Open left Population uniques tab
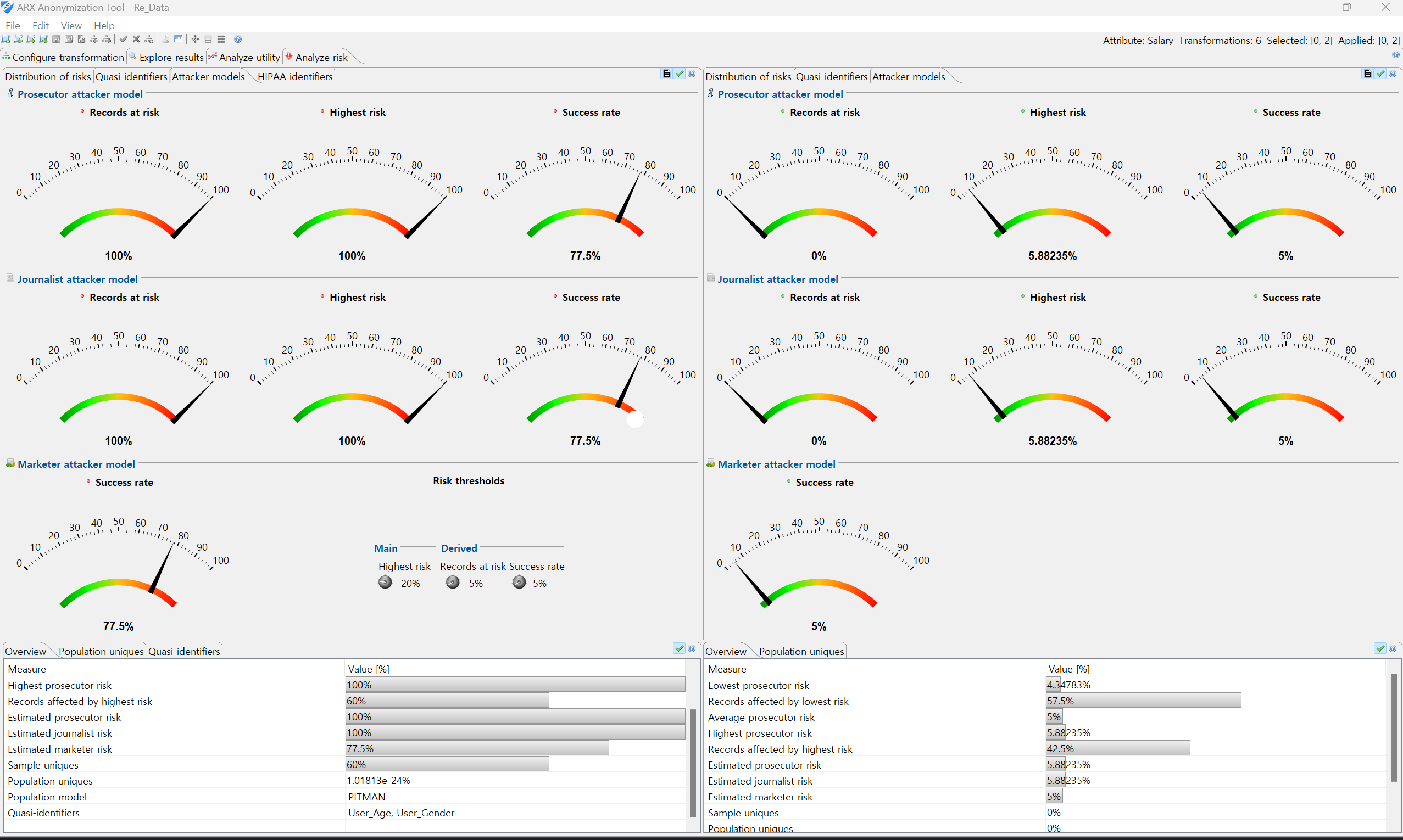 (x=101, y=652)
